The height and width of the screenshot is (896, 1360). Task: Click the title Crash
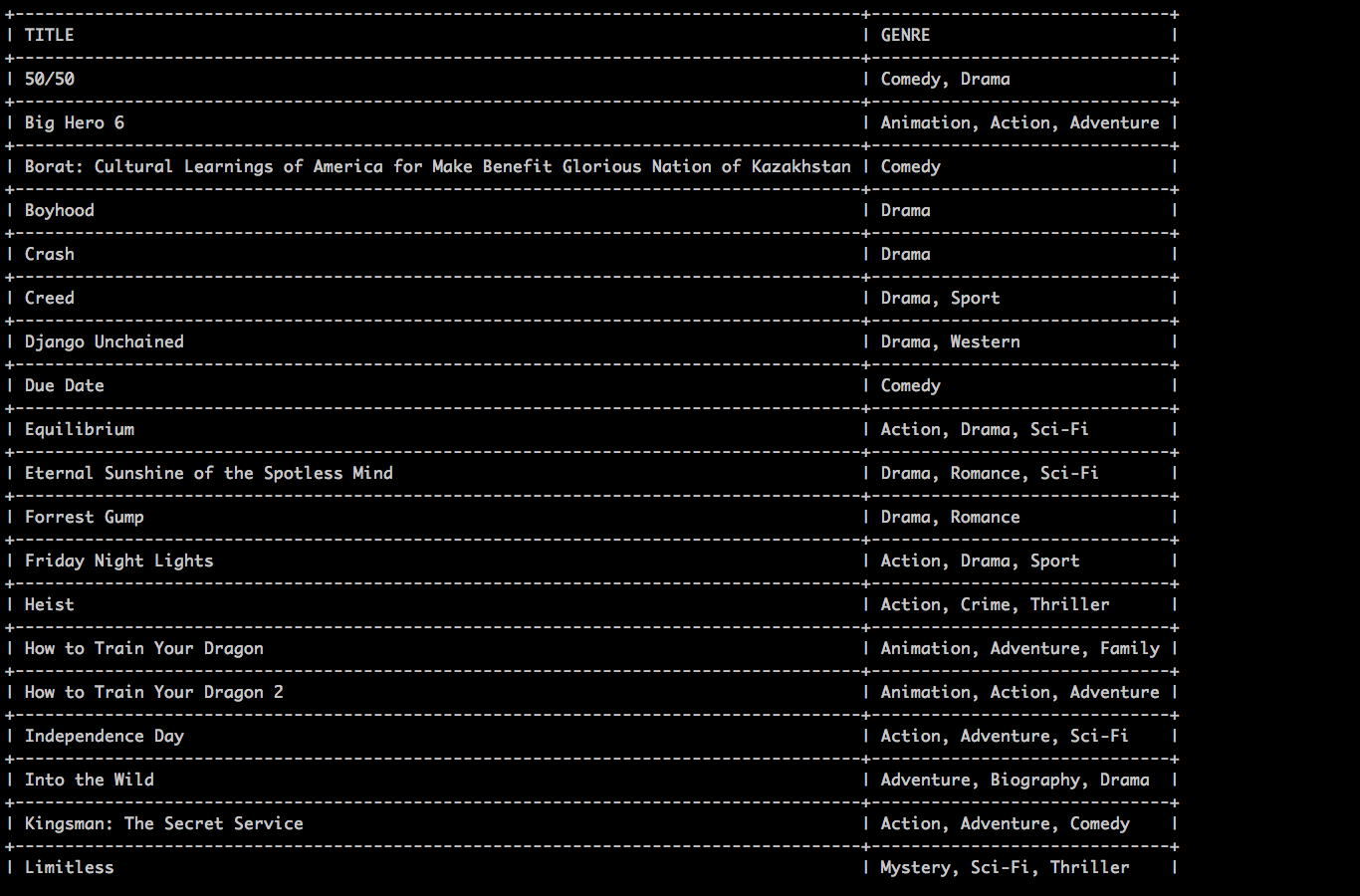click(x=49, y=254)
